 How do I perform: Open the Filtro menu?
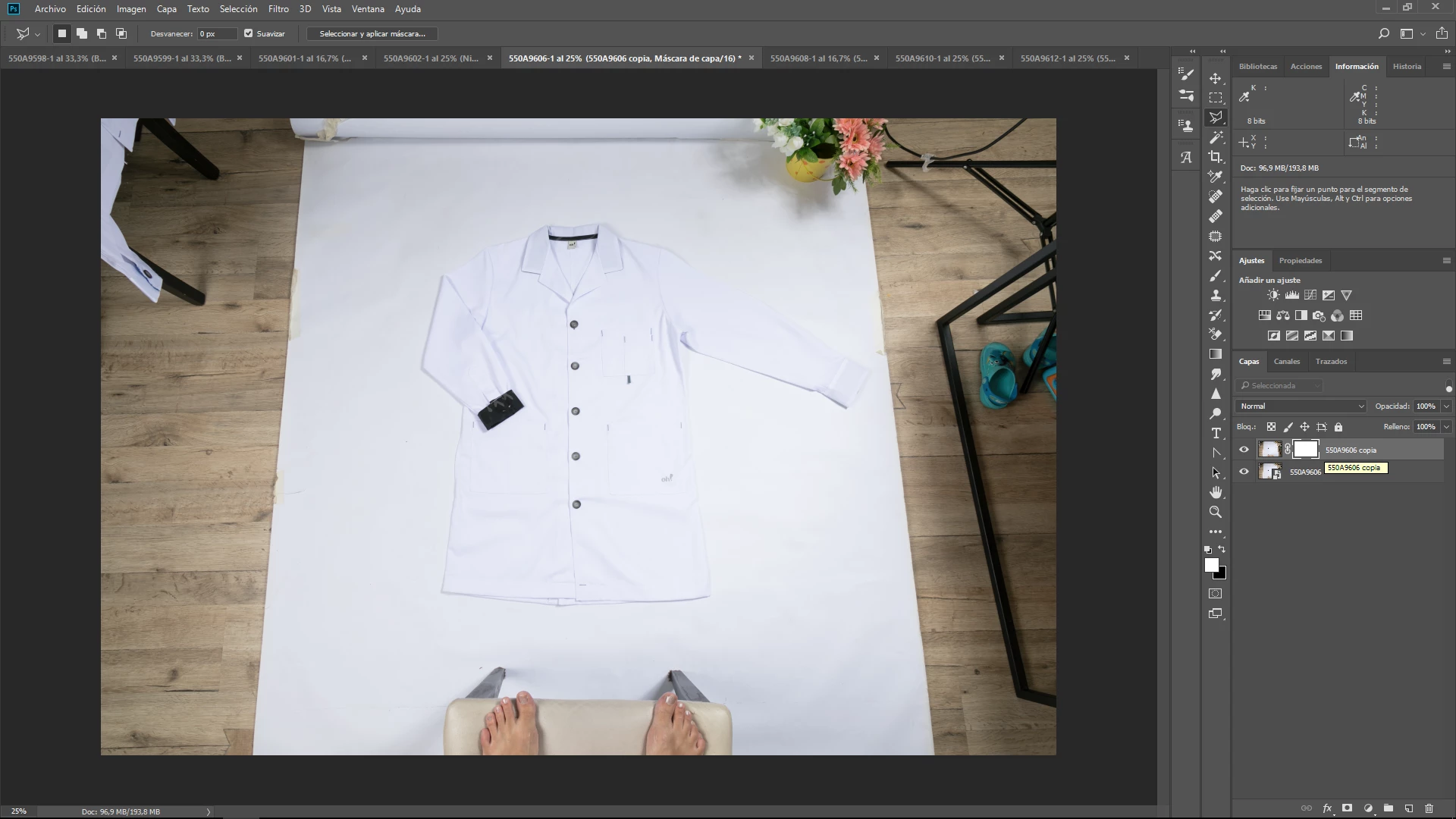278,9
